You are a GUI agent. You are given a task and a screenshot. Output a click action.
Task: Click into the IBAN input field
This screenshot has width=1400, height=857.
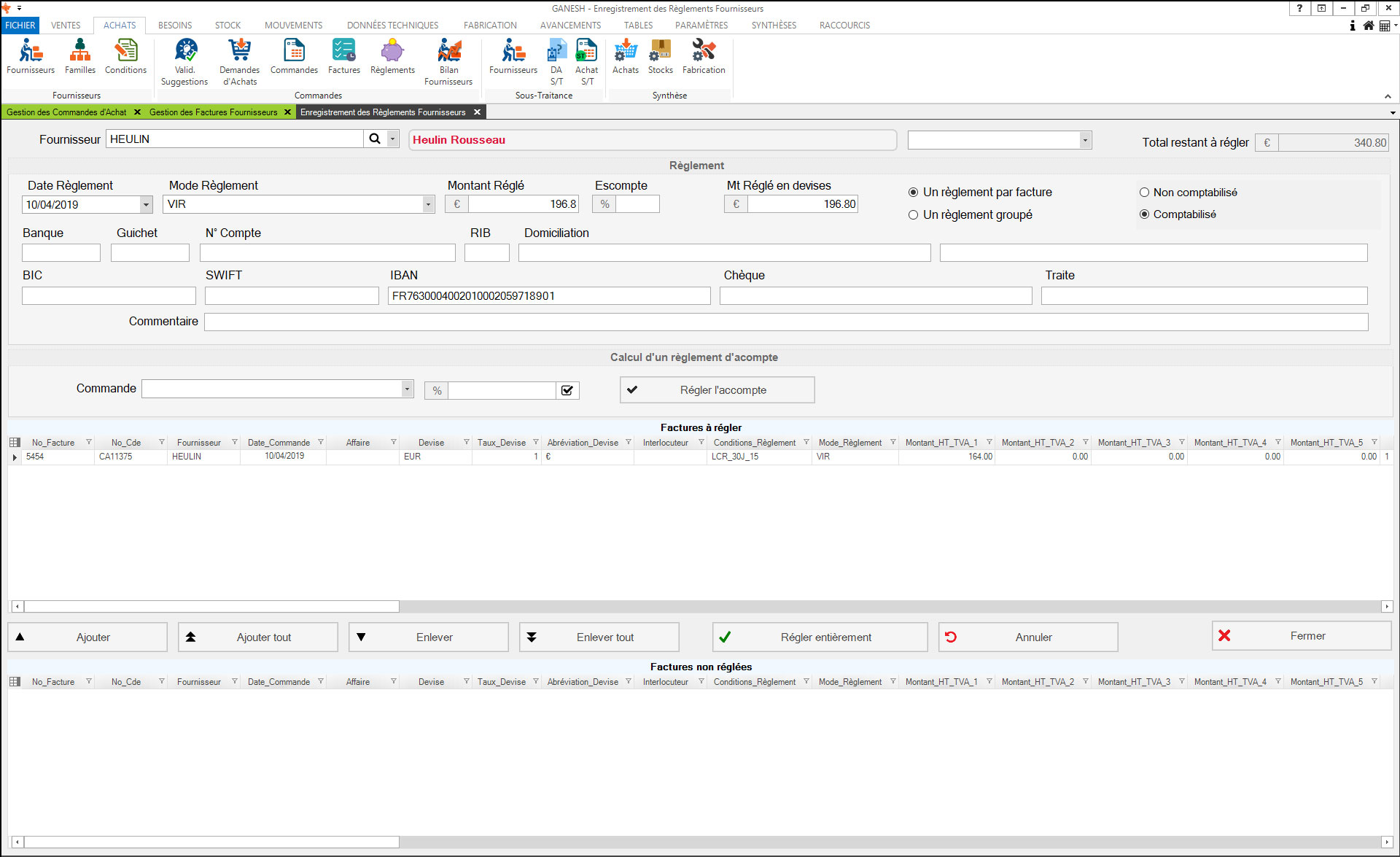548,296
